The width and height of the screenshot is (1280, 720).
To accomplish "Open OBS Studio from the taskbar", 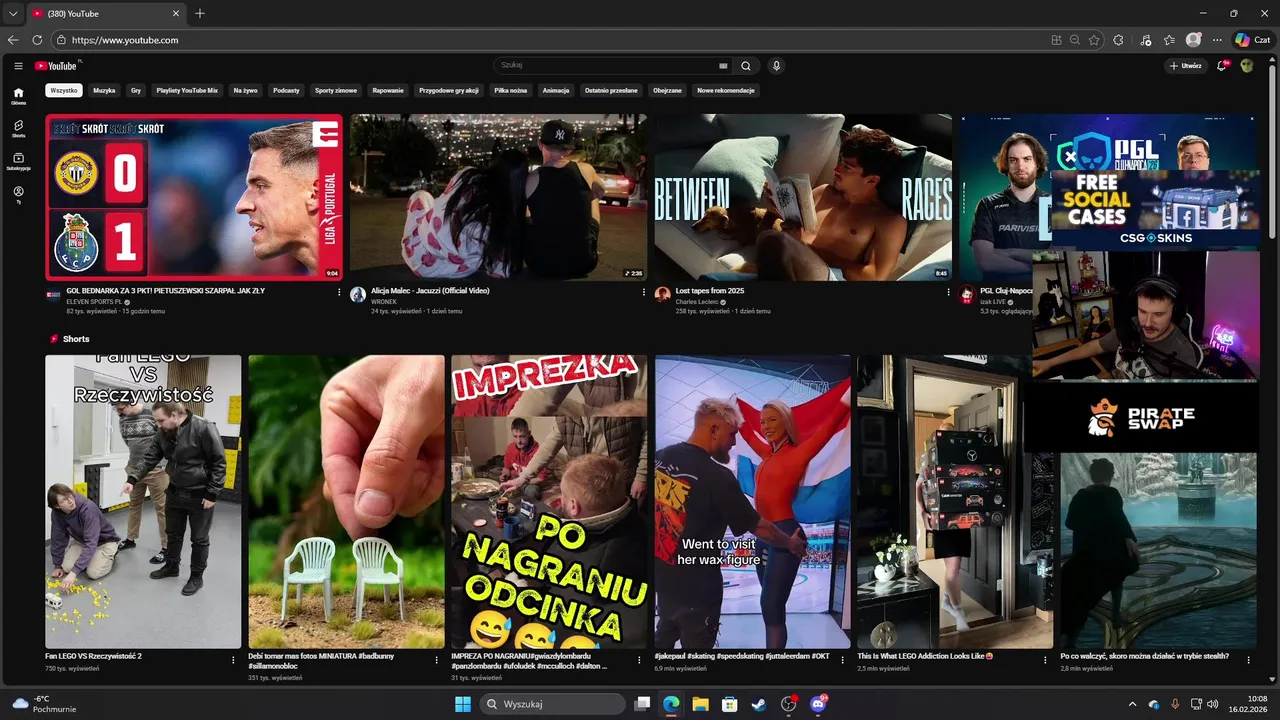I will (788, 704).
